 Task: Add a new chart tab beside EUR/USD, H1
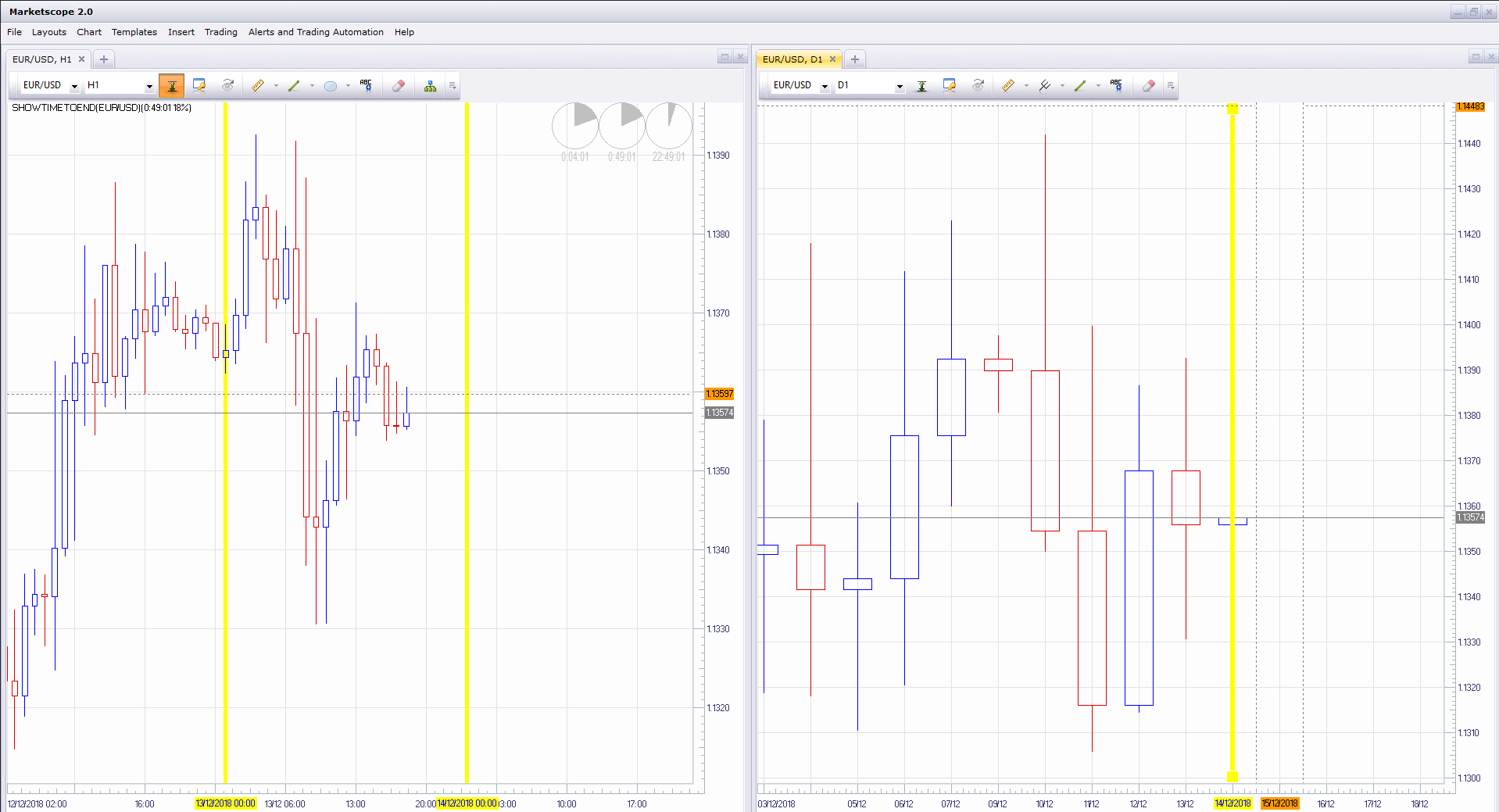point(103,59)
